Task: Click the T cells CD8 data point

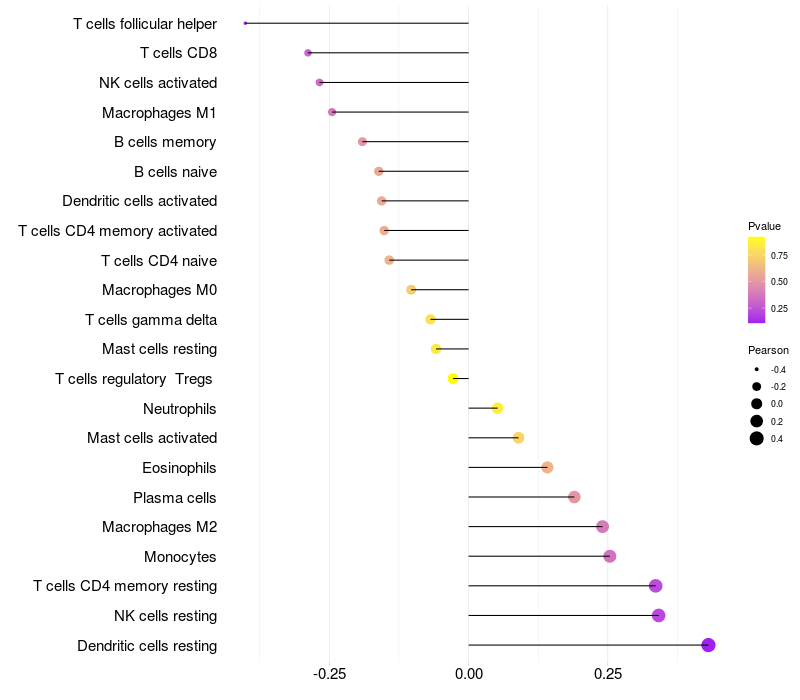Action: [308, 53]
